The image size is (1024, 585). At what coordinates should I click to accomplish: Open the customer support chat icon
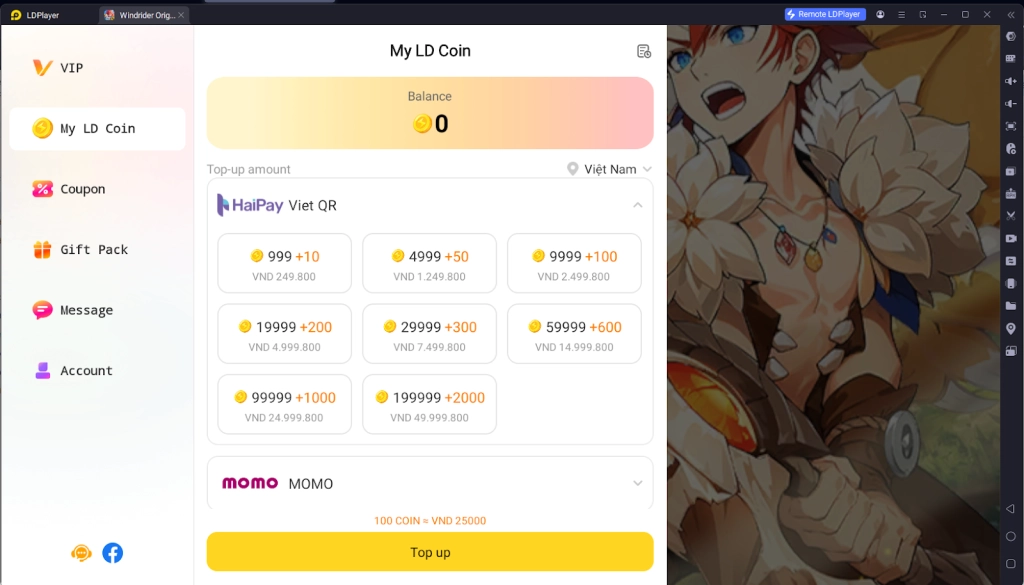[x=81, y=553]
